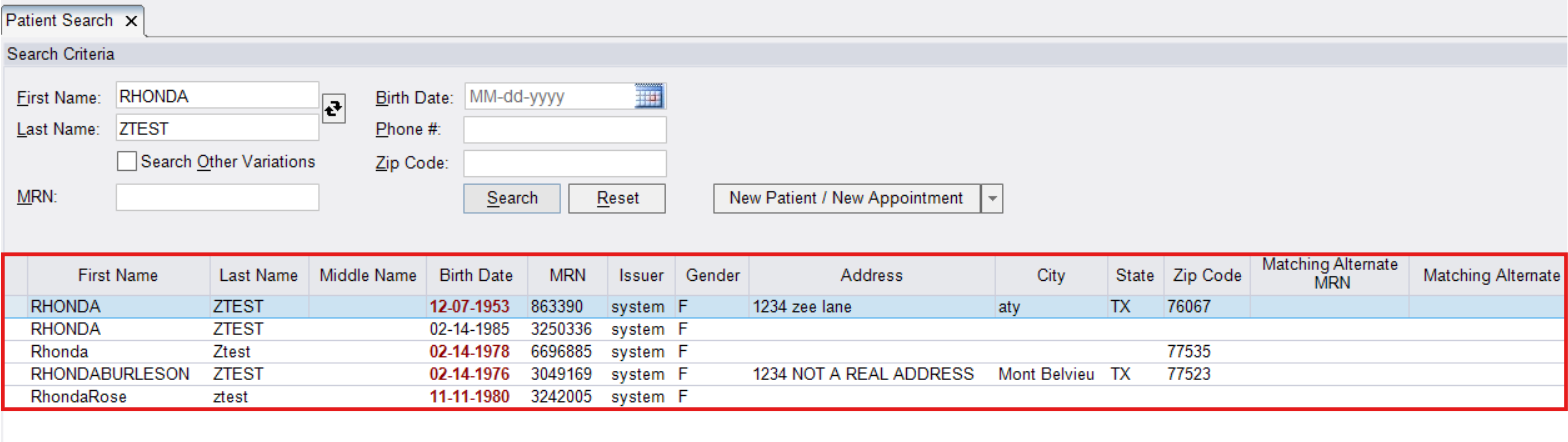Sort by City column header
Viewport: 1568px width, 442px height.
point(1050,275)
